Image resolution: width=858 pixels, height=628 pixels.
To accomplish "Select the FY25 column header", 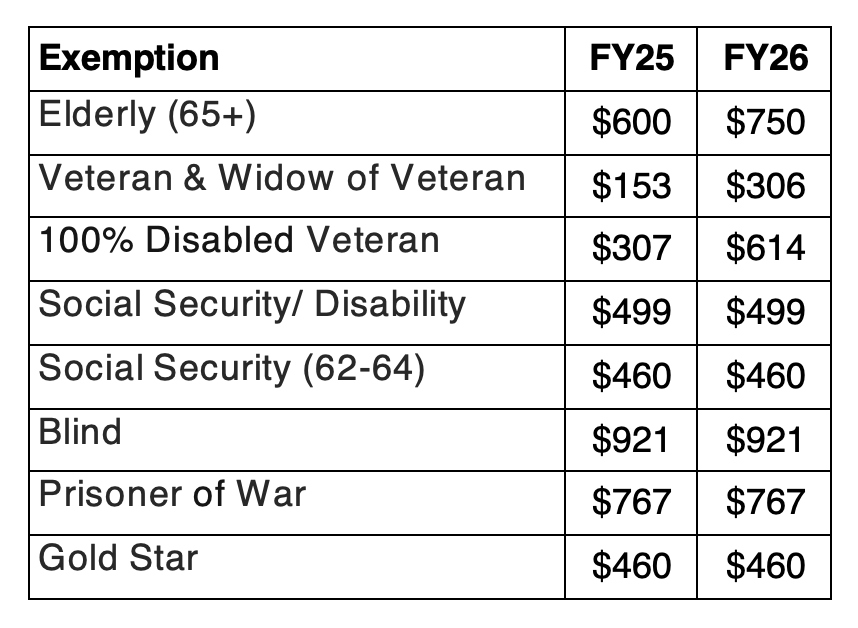I will click(631, 58).
